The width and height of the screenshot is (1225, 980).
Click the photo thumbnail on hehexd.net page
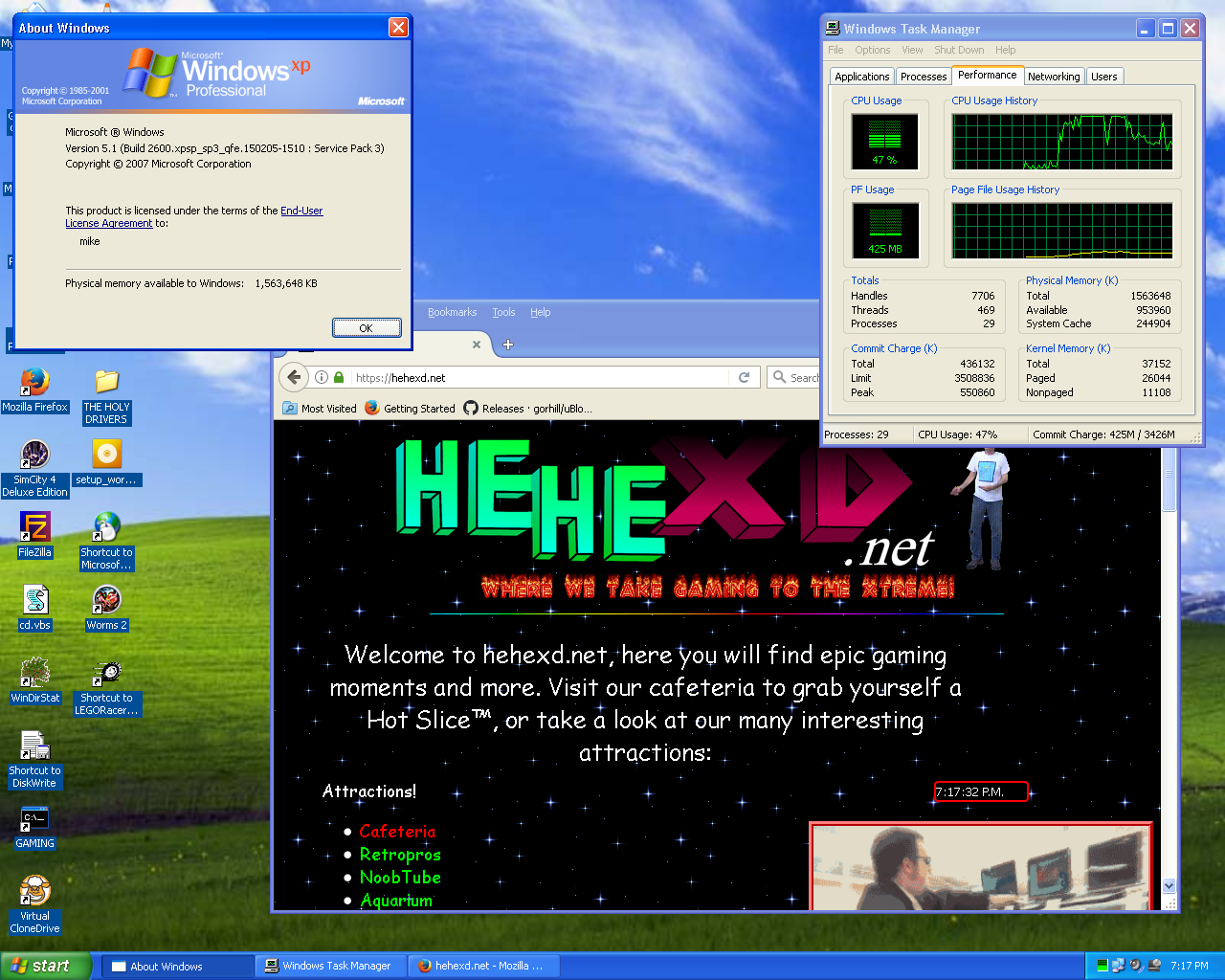click(980, 866)
